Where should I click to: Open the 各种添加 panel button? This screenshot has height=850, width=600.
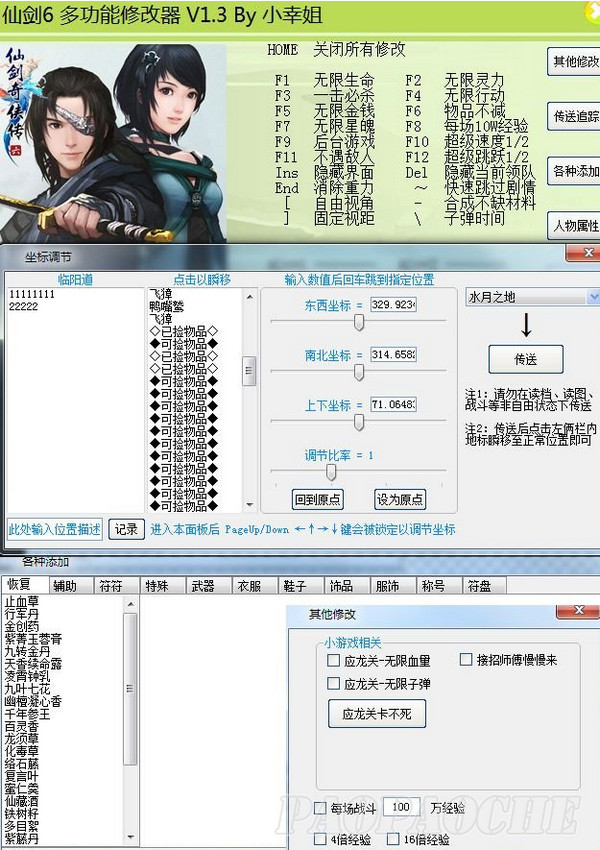tap(575, 171)
